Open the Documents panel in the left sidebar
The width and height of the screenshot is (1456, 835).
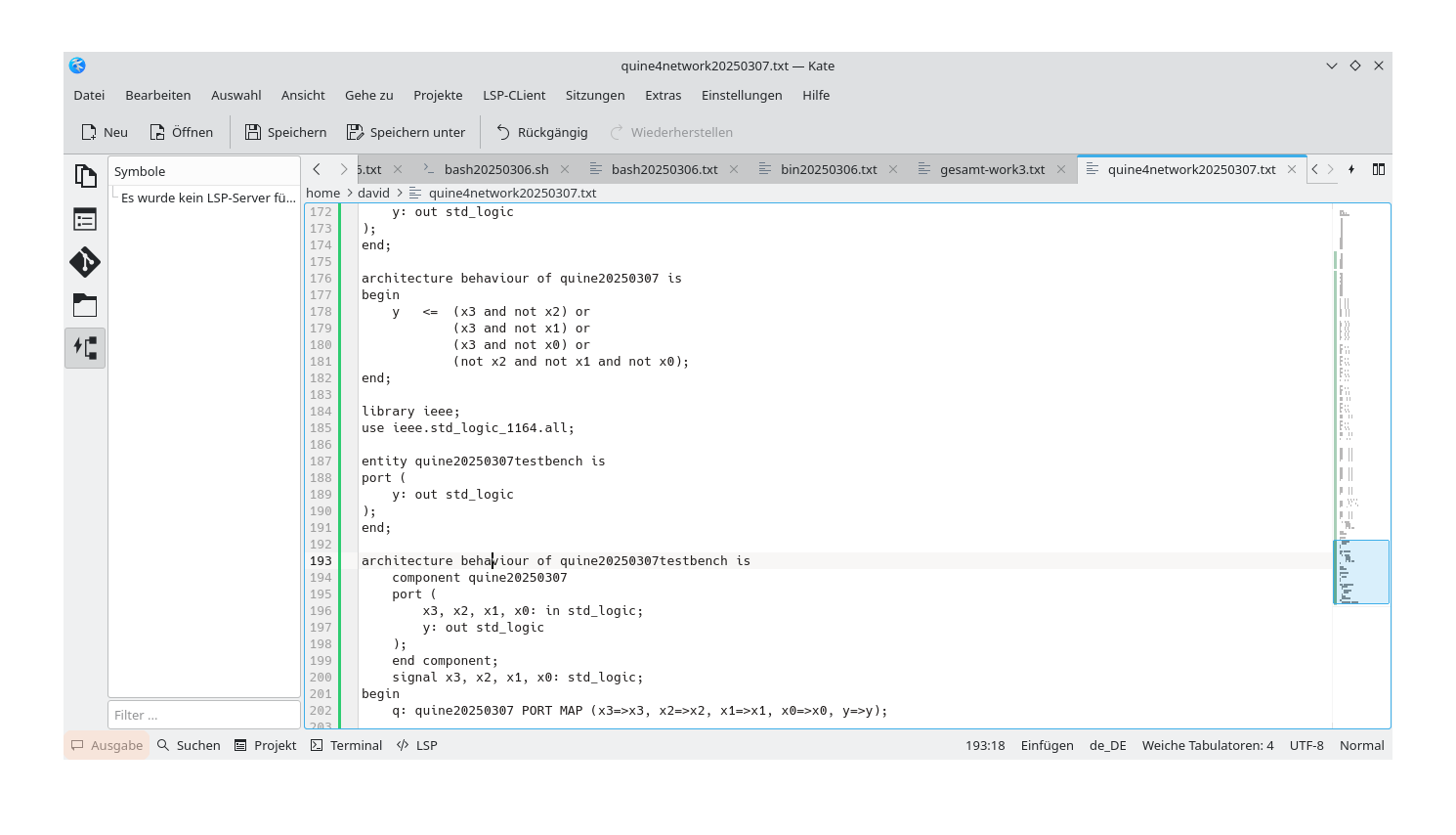coord(85,174)
